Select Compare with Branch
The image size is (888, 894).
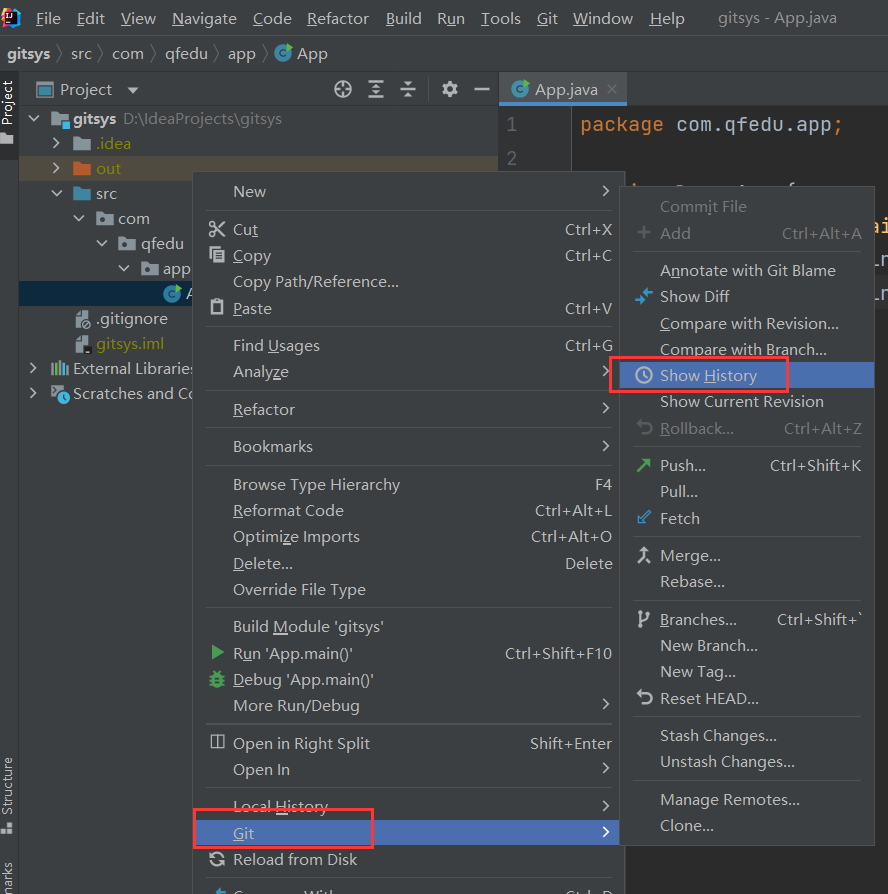[747, 349]
